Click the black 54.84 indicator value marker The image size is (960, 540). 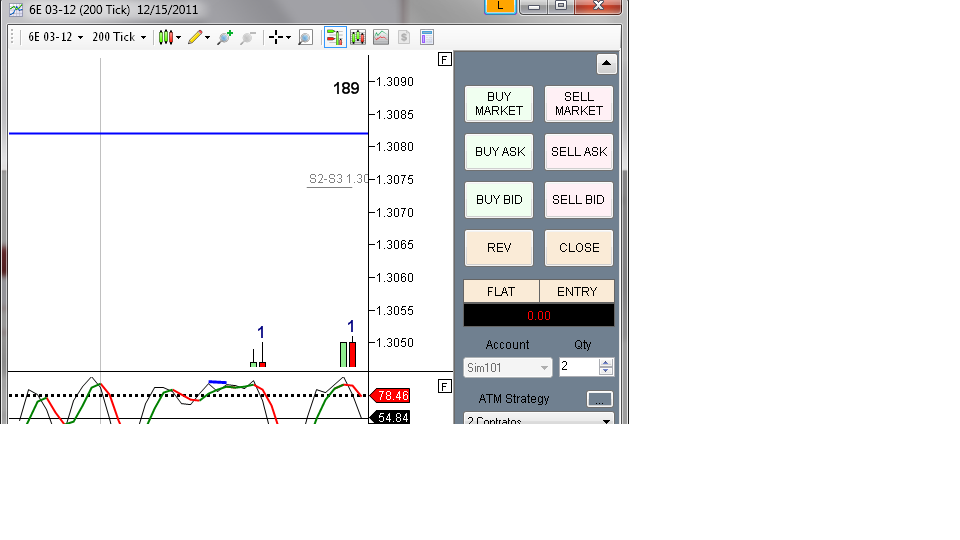point(390,418)
